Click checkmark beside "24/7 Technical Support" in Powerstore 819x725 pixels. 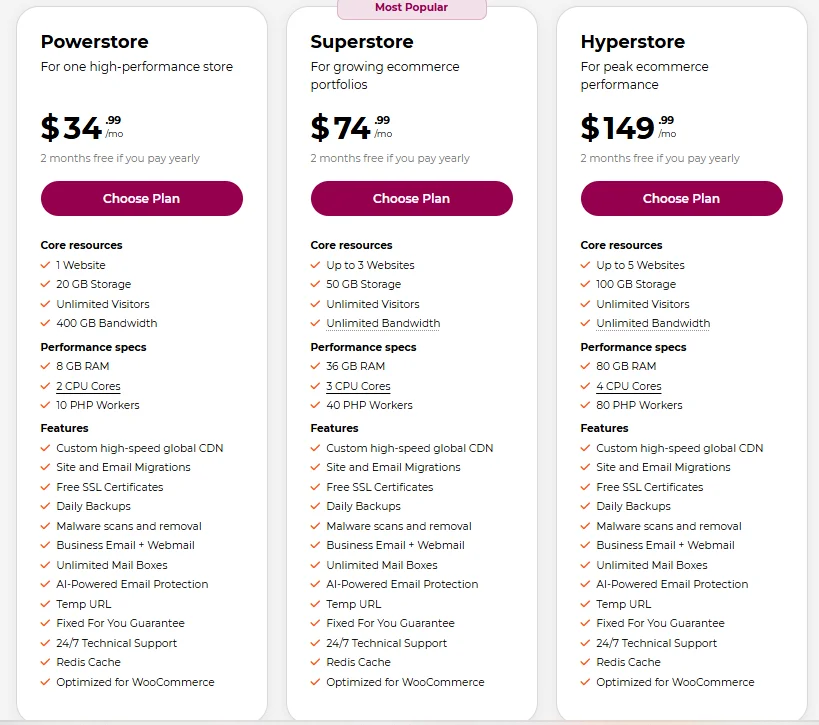[x=44, y=643]
